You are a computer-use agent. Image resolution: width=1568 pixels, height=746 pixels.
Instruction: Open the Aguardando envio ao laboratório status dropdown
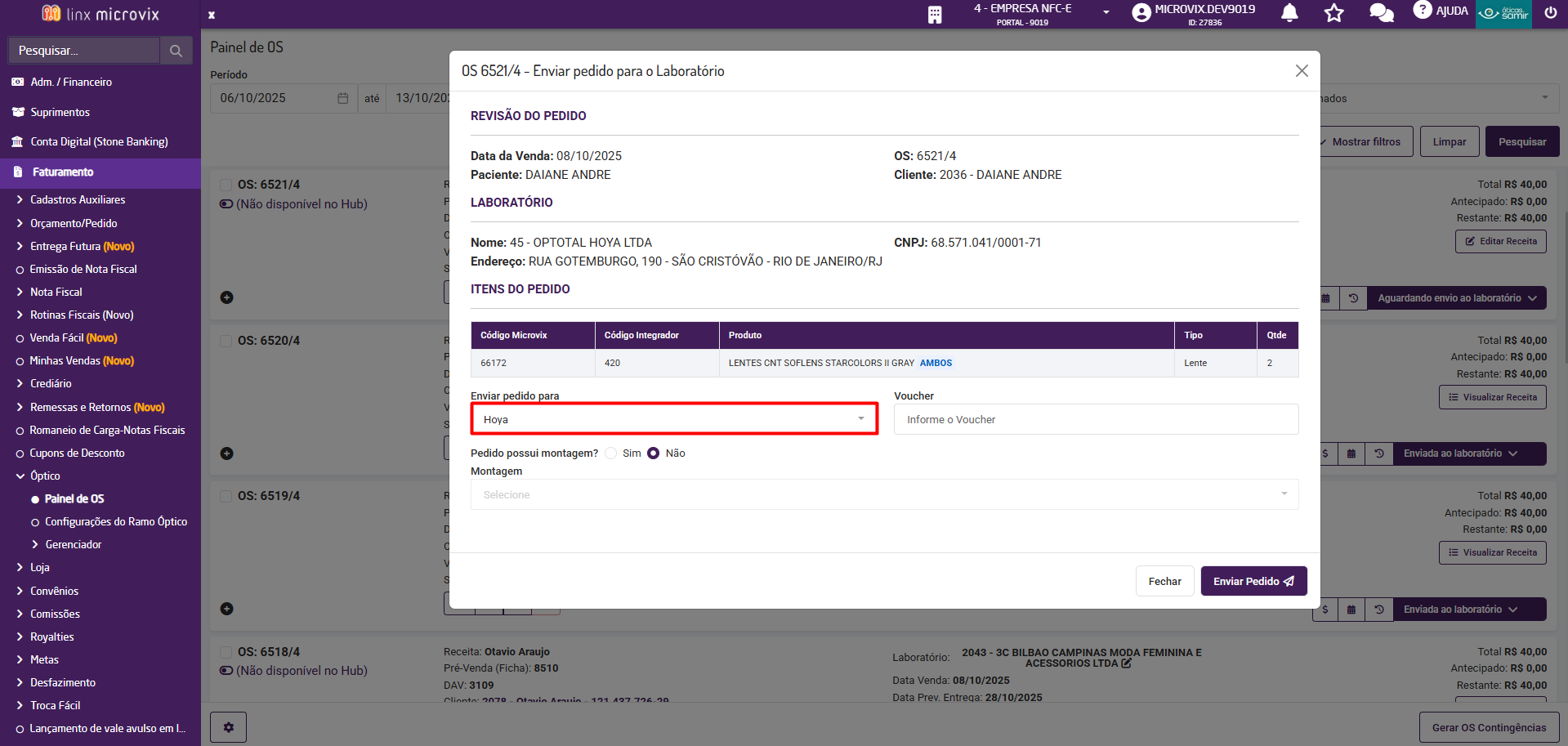click(1457, 298)
